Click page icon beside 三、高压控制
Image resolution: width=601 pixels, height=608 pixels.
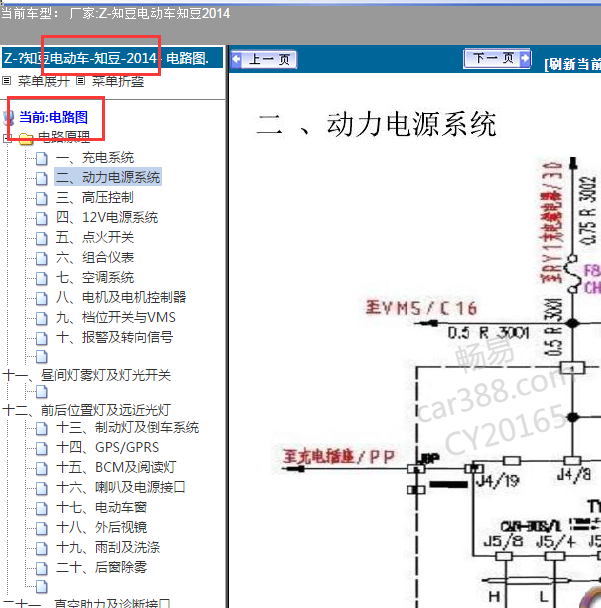tap(41, 198)
